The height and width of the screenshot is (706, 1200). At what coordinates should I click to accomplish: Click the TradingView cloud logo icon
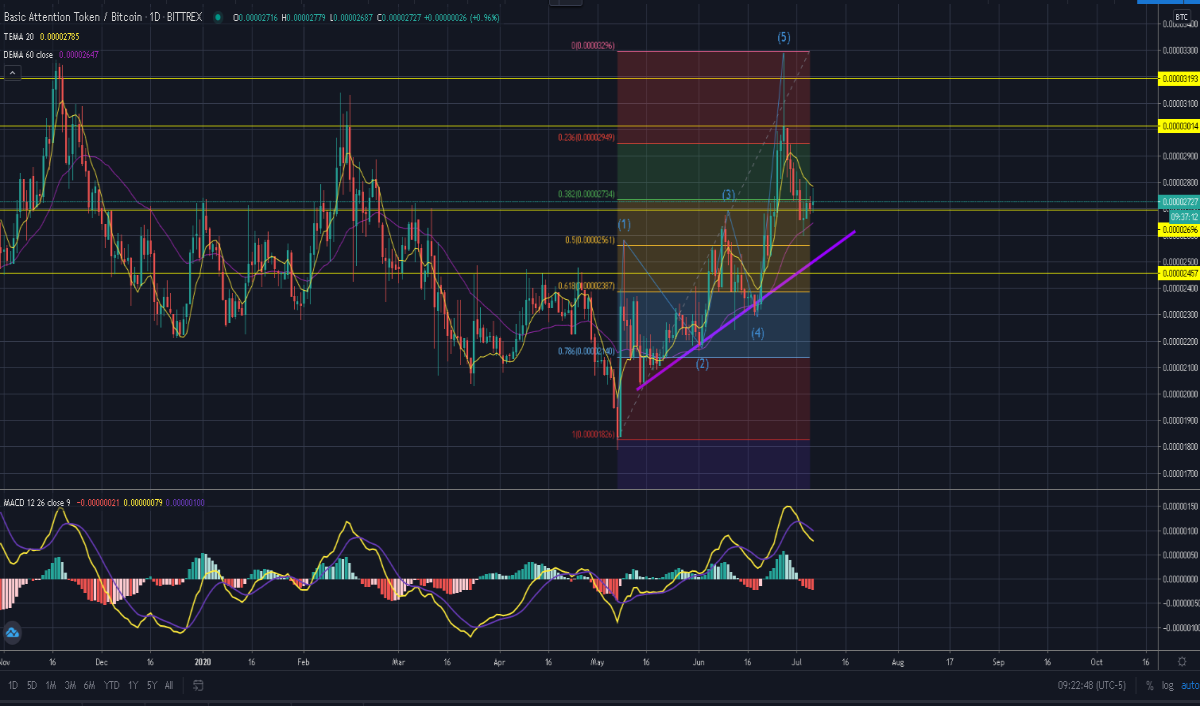[x=13, y=633]
